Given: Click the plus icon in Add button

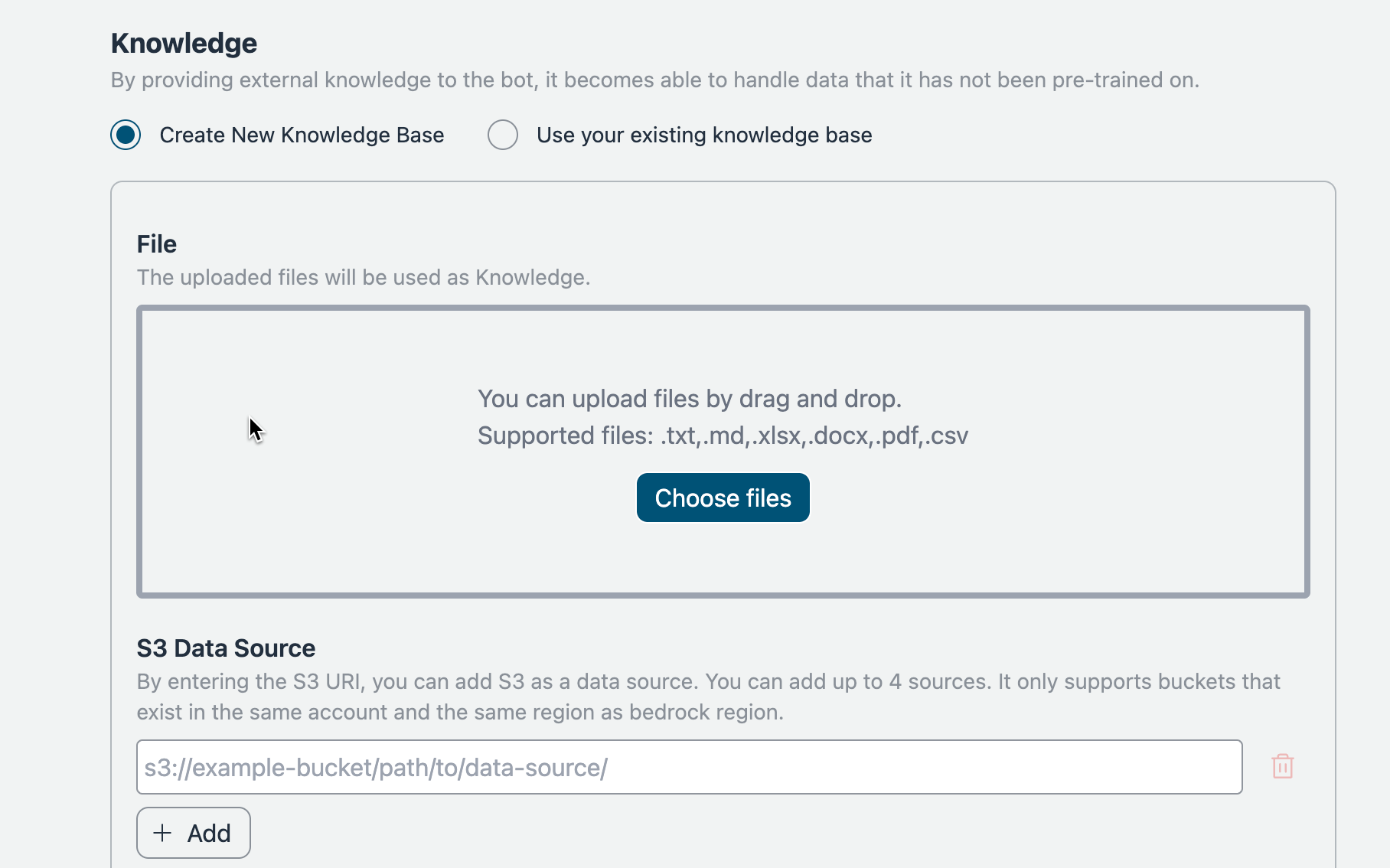Looking at the screenshot, I should click(162, 833).
